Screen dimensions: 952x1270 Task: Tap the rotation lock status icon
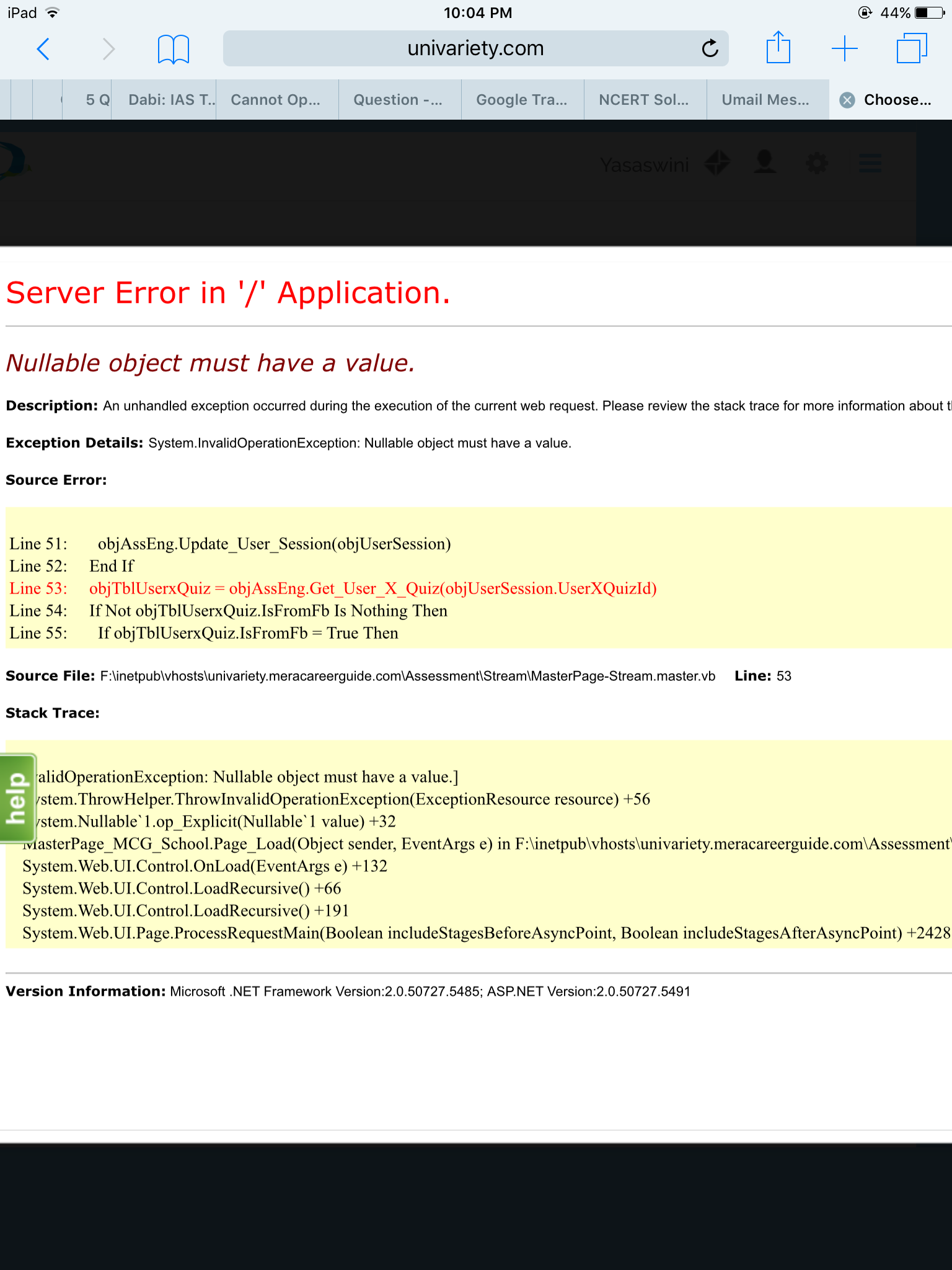click(x=865, y=12)
